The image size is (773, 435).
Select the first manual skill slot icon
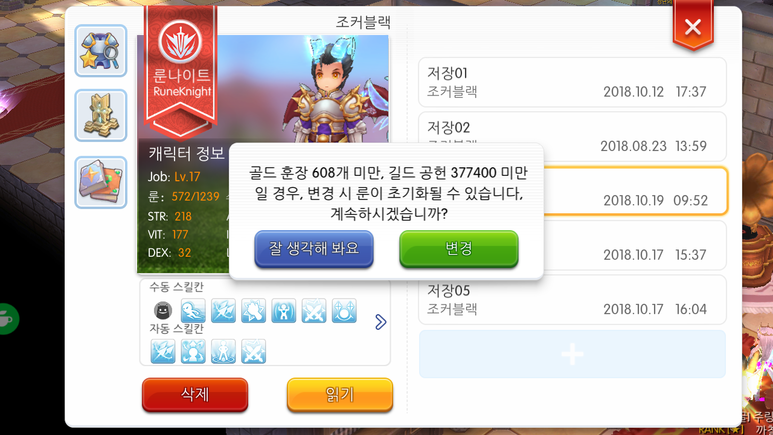point(163,311)
